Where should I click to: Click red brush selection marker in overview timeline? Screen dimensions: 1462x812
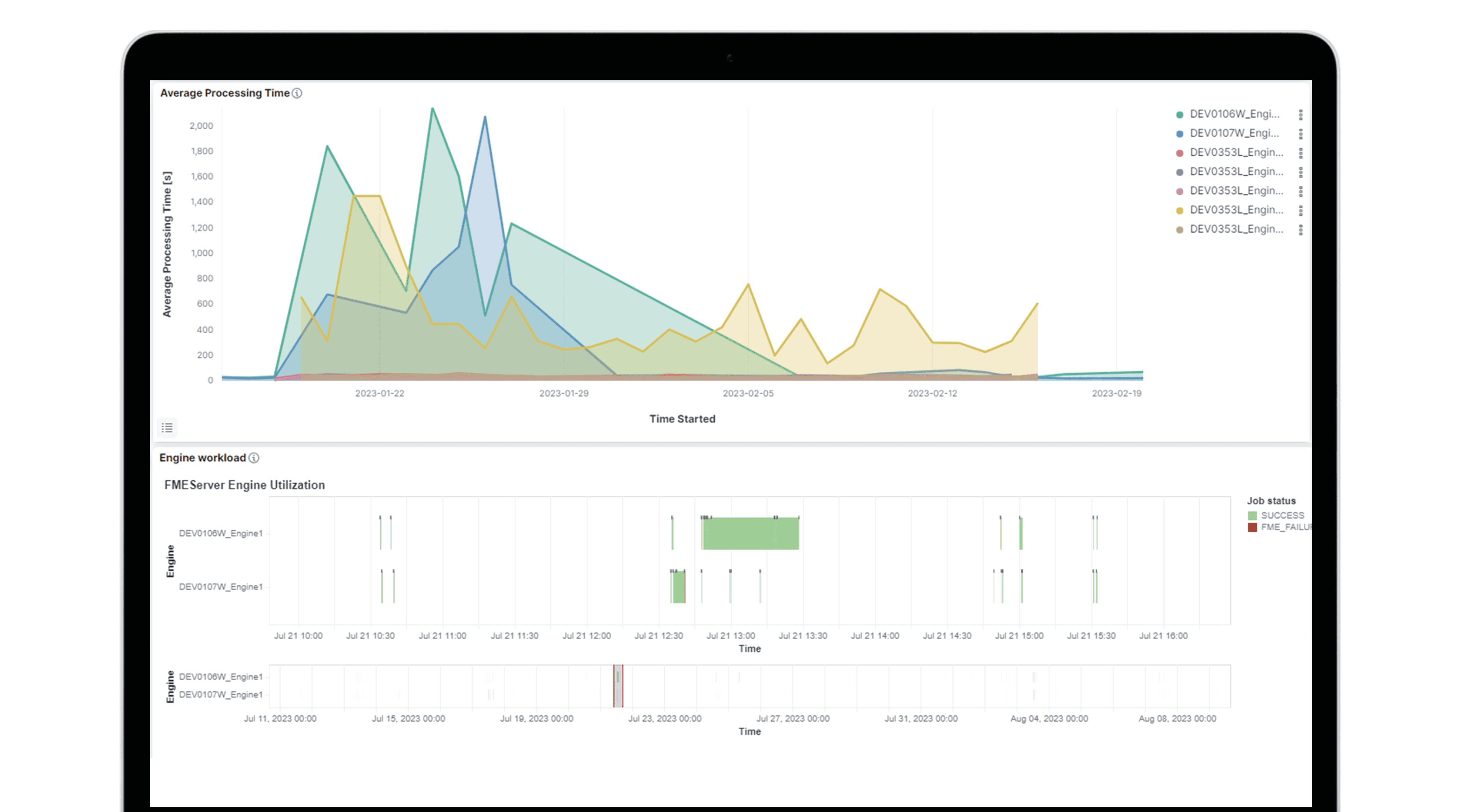pyautogui.click(x=618, y=686)
